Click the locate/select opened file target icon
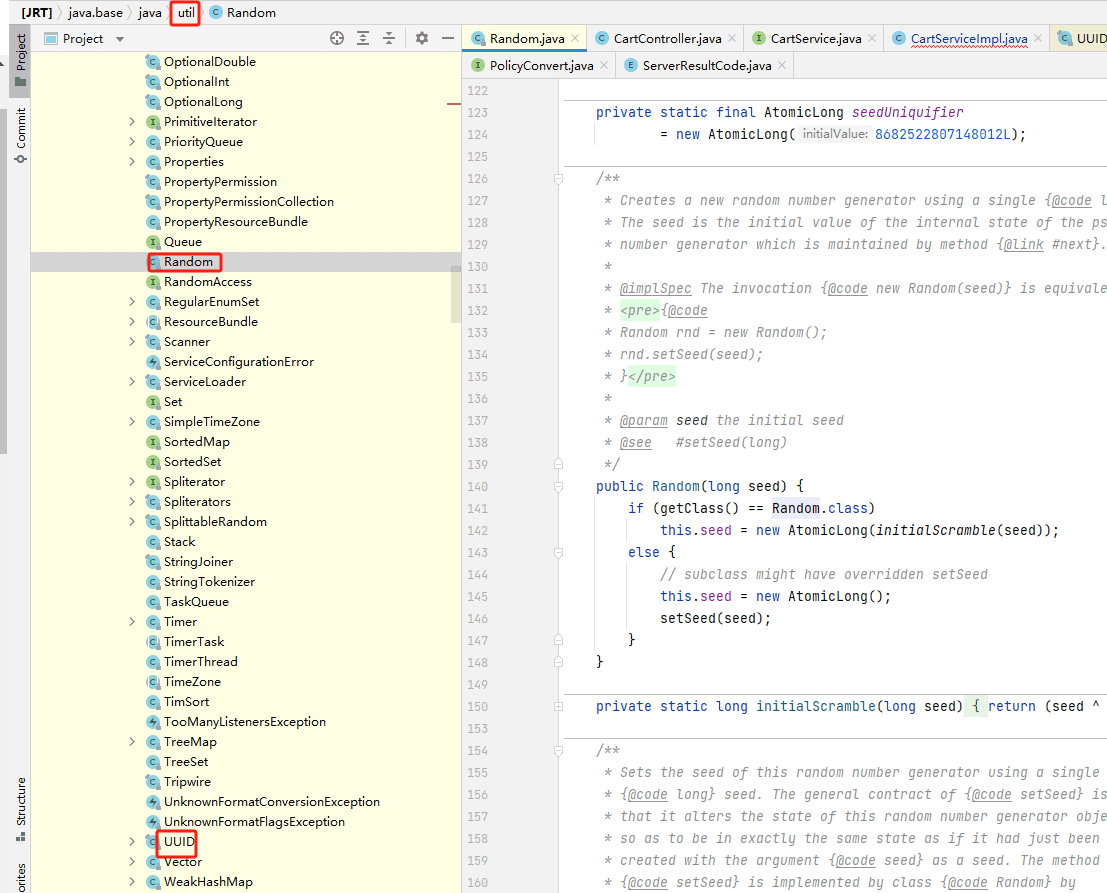 point(337,39)
